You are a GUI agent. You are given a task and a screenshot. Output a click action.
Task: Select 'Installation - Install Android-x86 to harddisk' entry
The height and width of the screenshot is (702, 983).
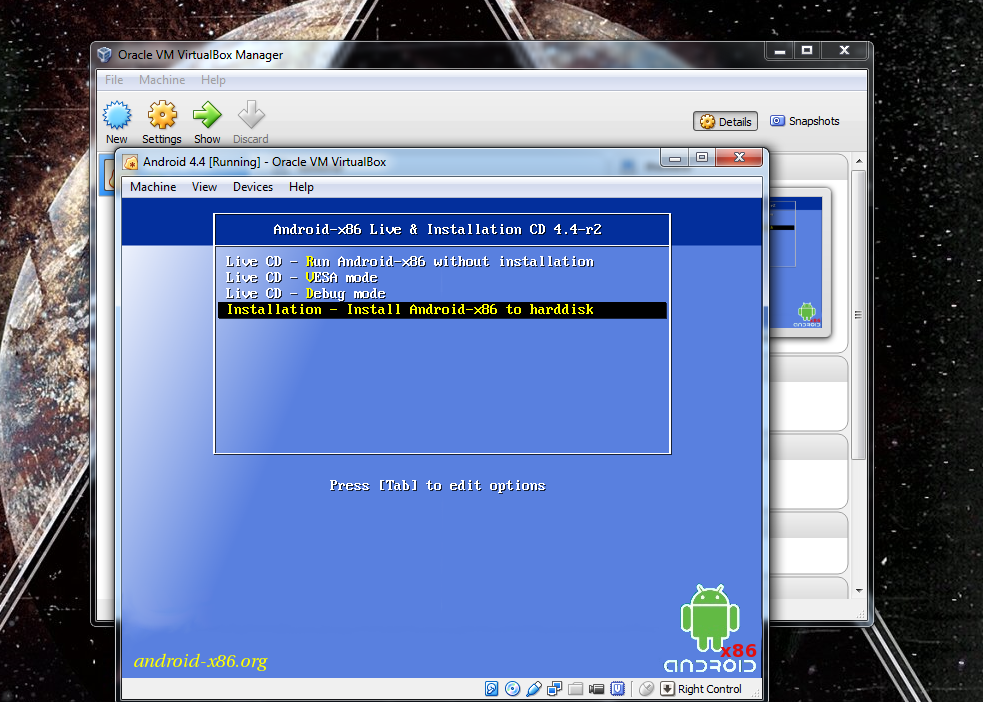(x=442, y=310)
